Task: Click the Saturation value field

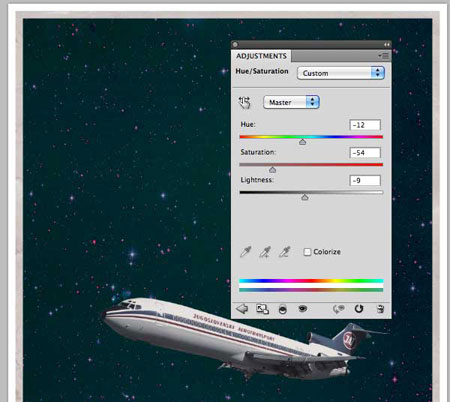Action: [365, 153]
